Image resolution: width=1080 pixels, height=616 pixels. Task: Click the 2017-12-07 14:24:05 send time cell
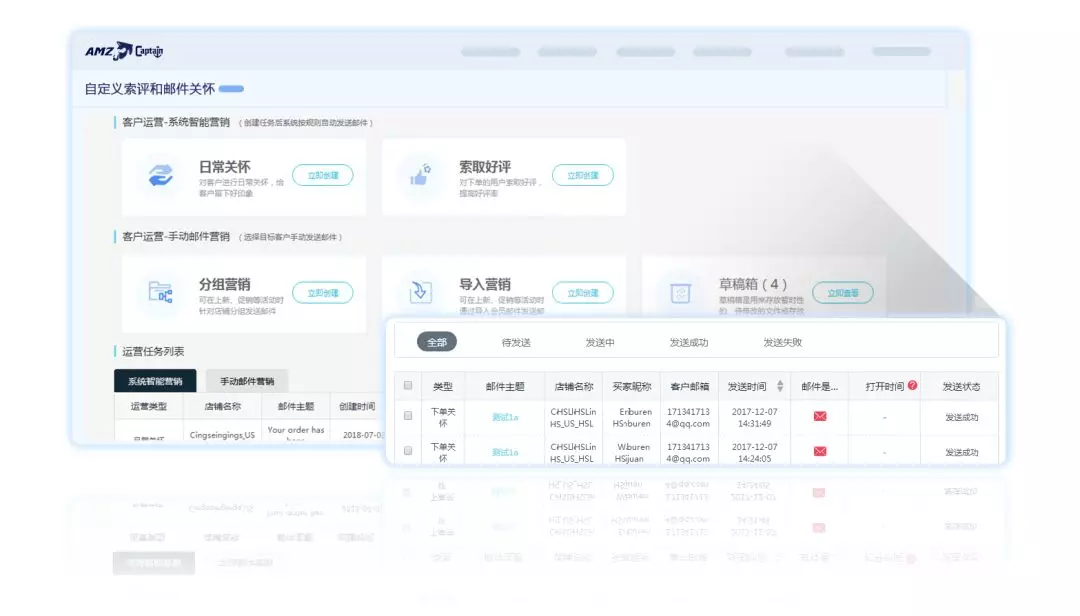(x=754, y=453)
